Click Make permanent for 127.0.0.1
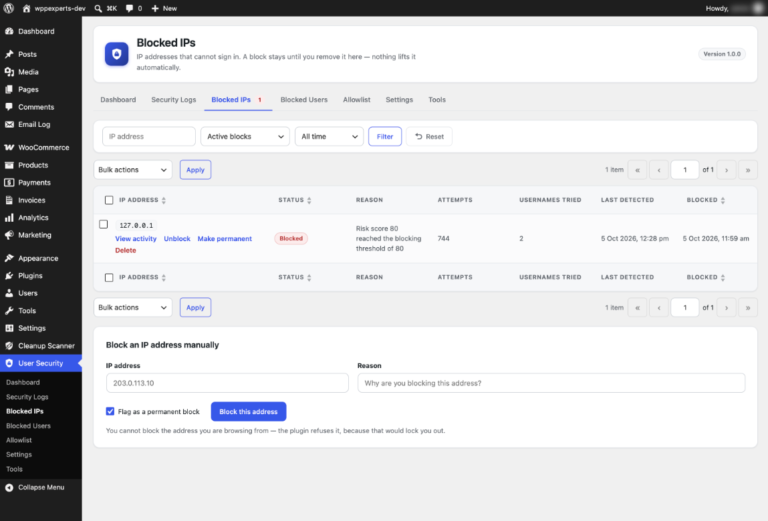Viewport: 768px width, 521px height. click(225, 239)
